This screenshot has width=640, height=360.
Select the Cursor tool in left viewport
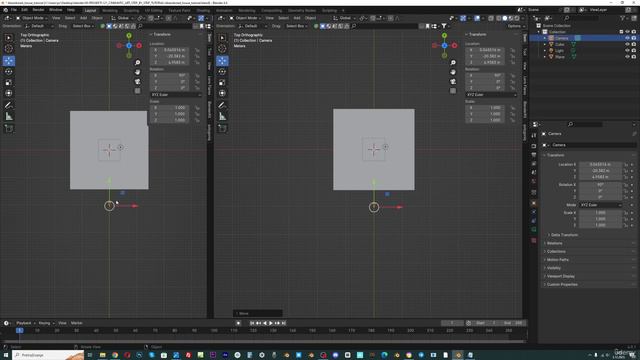(x=9, y=49)
